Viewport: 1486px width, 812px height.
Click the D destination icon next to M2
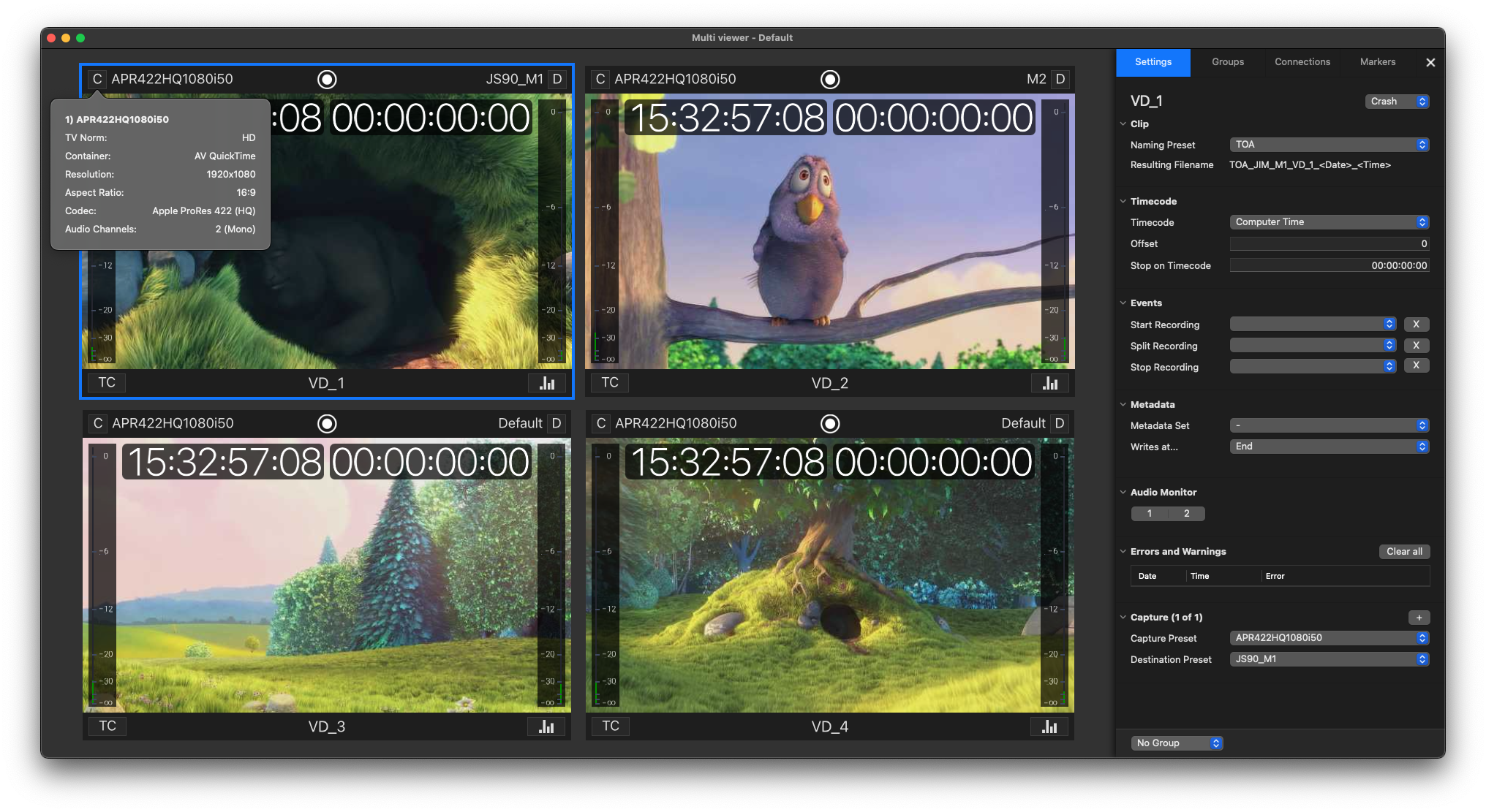point(1060,79)
